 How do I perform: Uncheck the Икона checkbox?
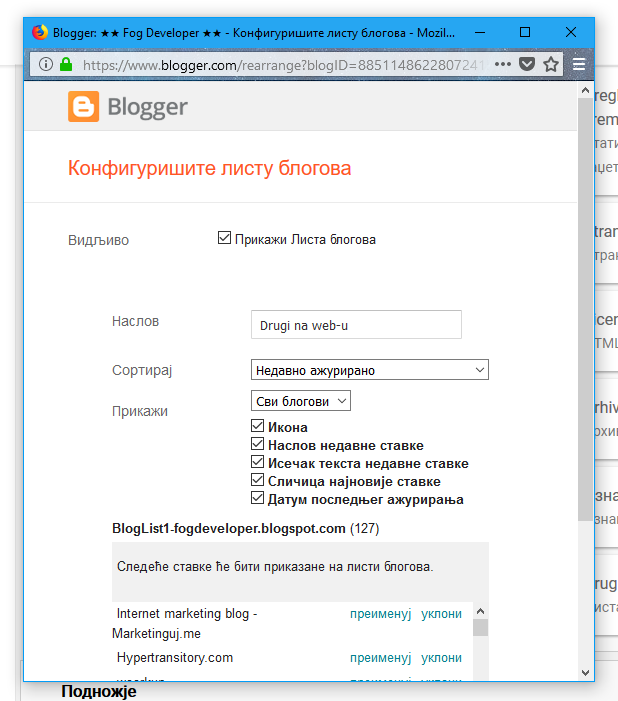pos(258,426)
